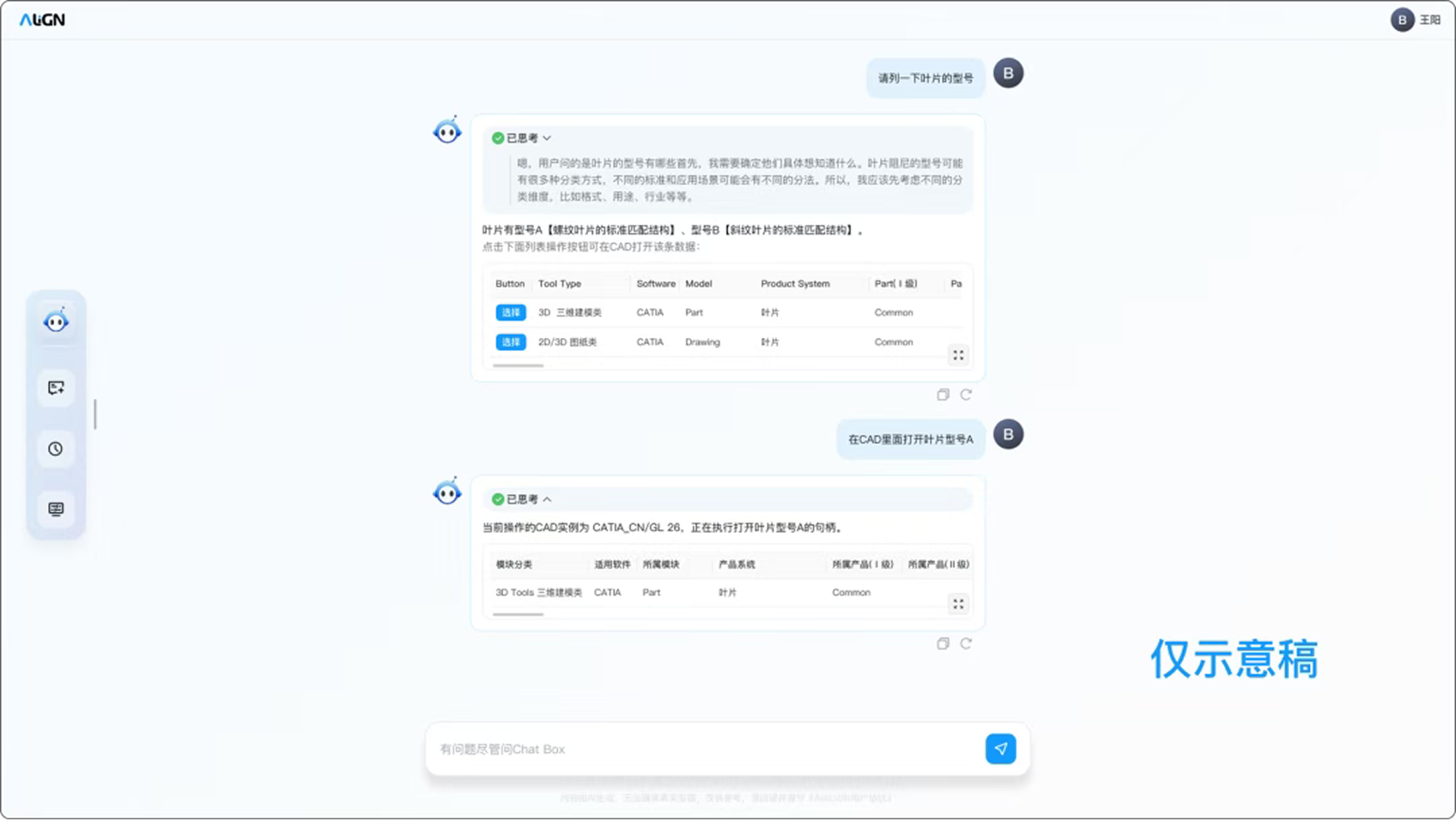
Task: Copy the CATIA_CN/GL 26 response
Action: (x=942, y=644)
